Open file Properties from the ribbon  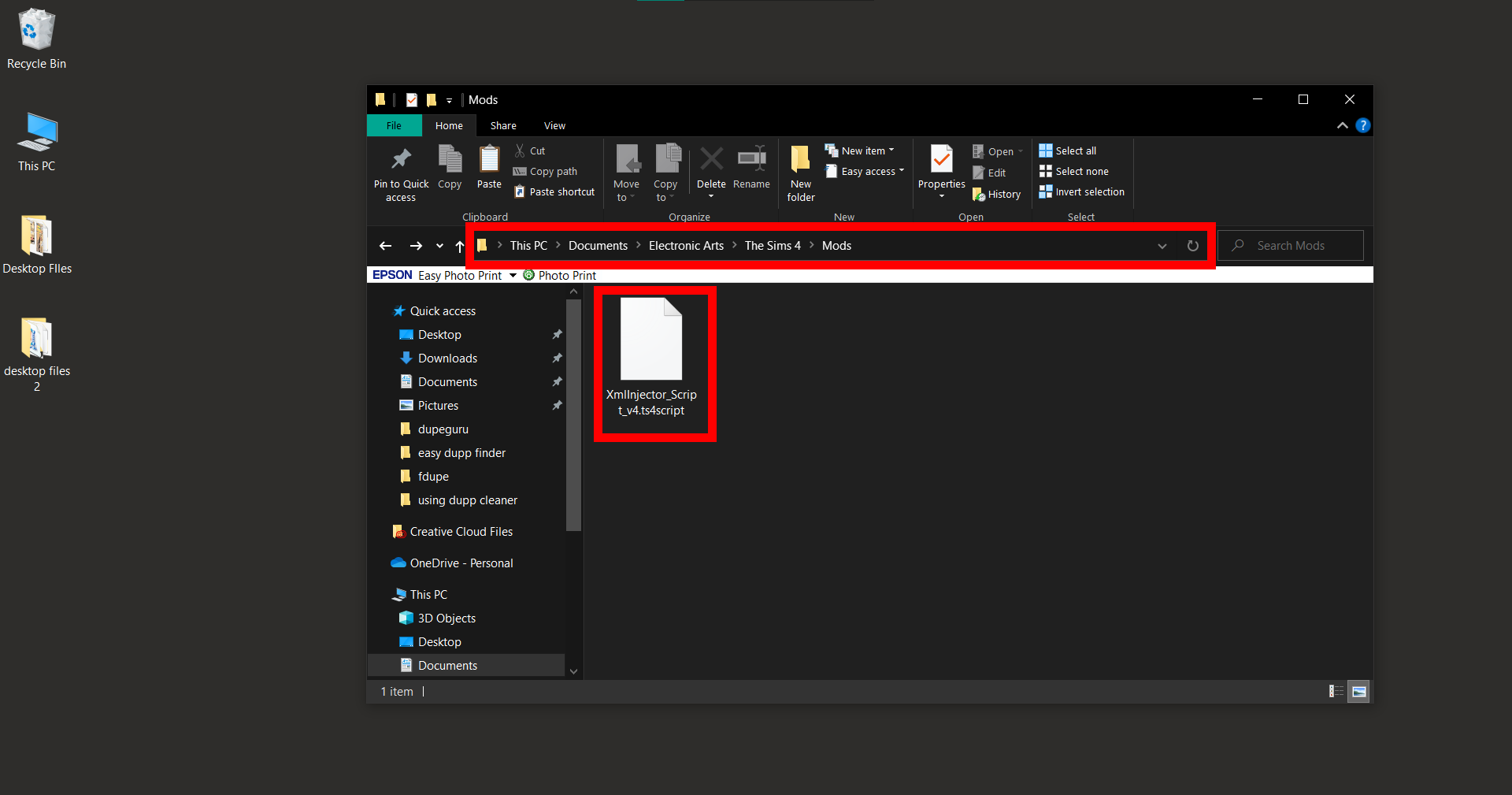click(940, 168)
